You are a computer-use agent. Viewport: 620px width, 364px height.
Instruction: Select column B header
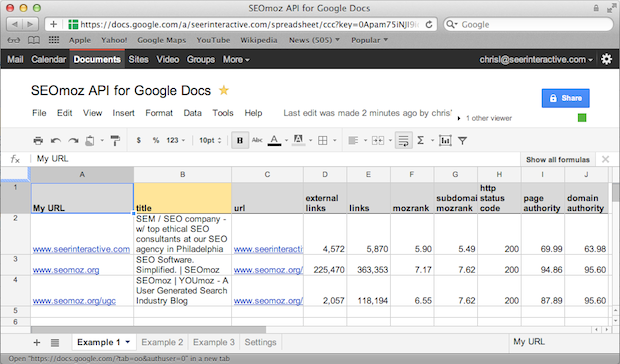pos(183,174)
